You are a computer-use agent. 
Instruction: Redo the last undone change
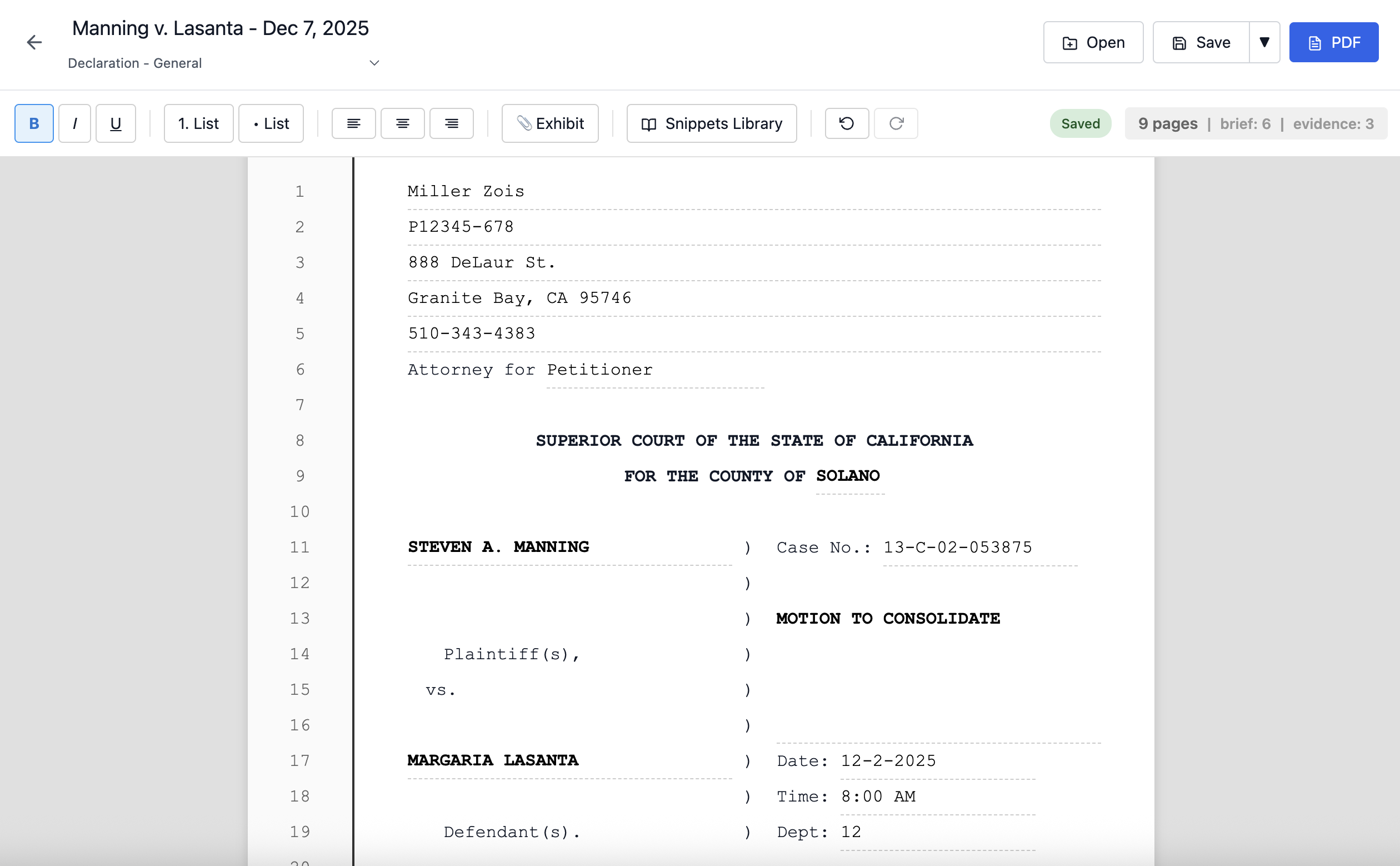pyautogui.click(x=895, y=123)
